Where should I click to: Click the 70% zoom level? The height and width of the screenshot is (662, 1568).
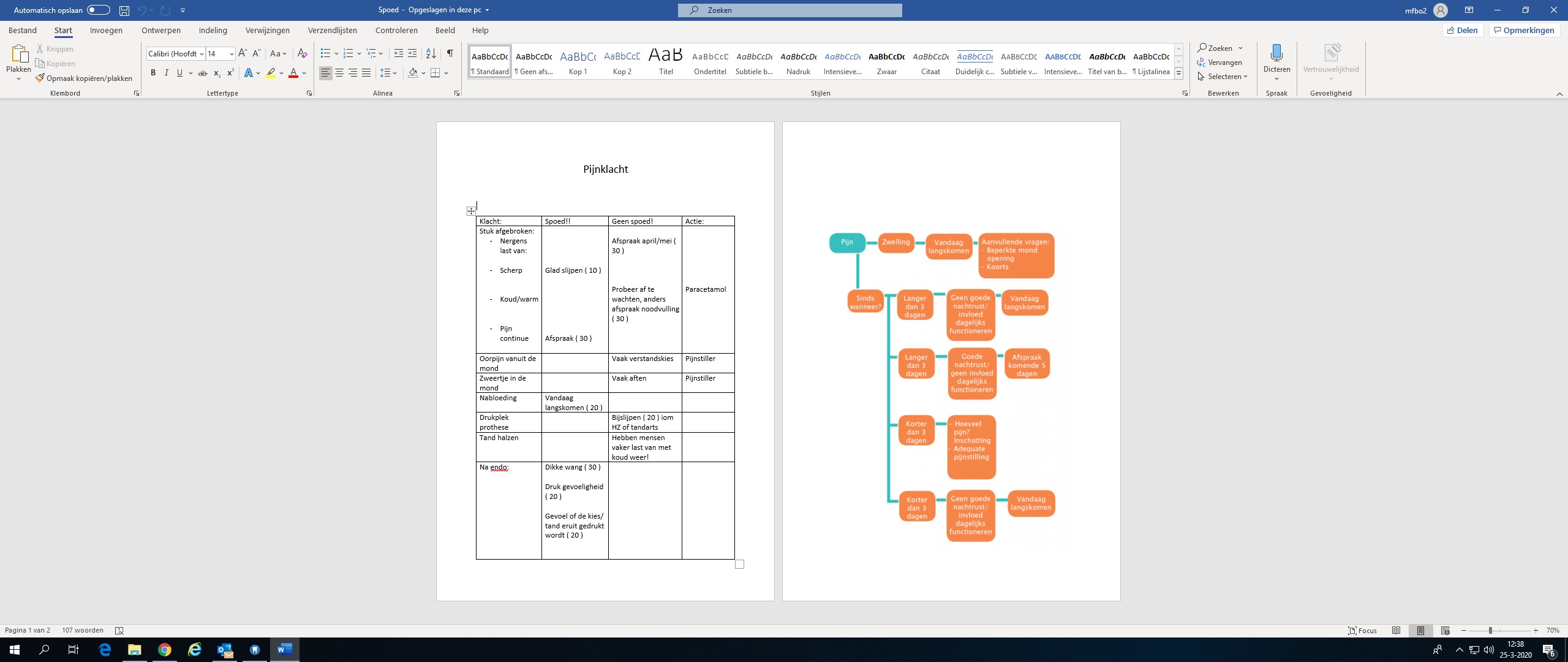click(1553, 630)
